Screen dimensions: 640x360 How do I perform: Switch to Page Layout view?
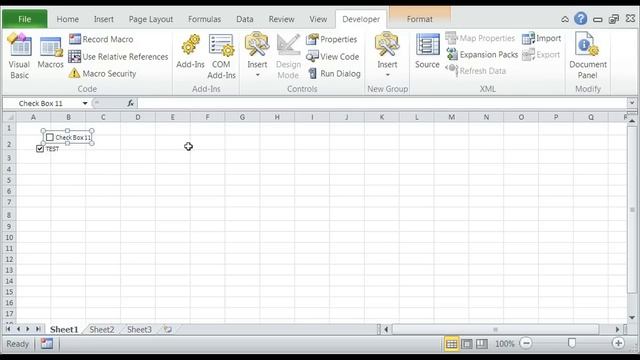467,344
